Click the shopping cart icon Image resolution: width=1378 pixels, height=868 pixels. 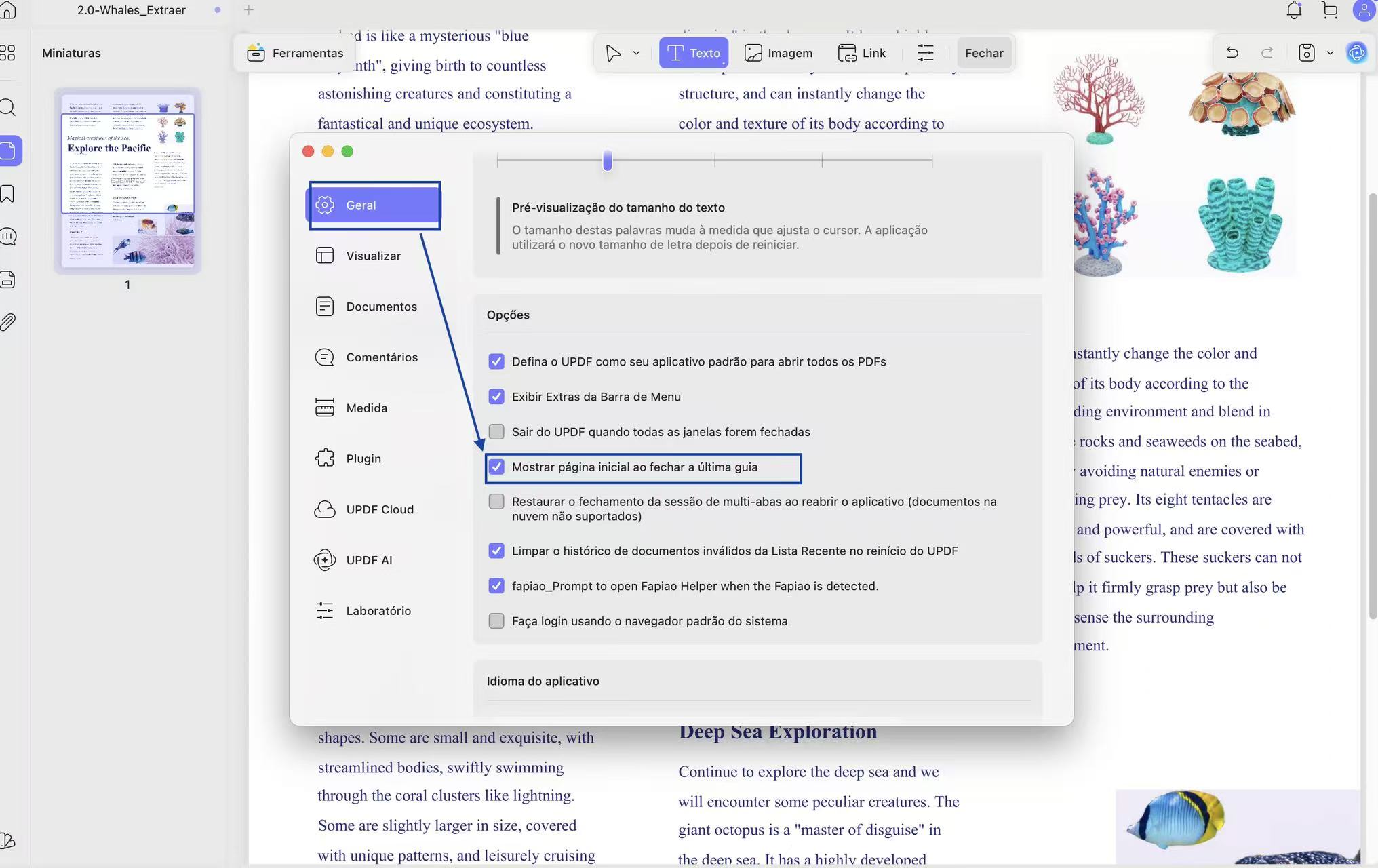1330,10
